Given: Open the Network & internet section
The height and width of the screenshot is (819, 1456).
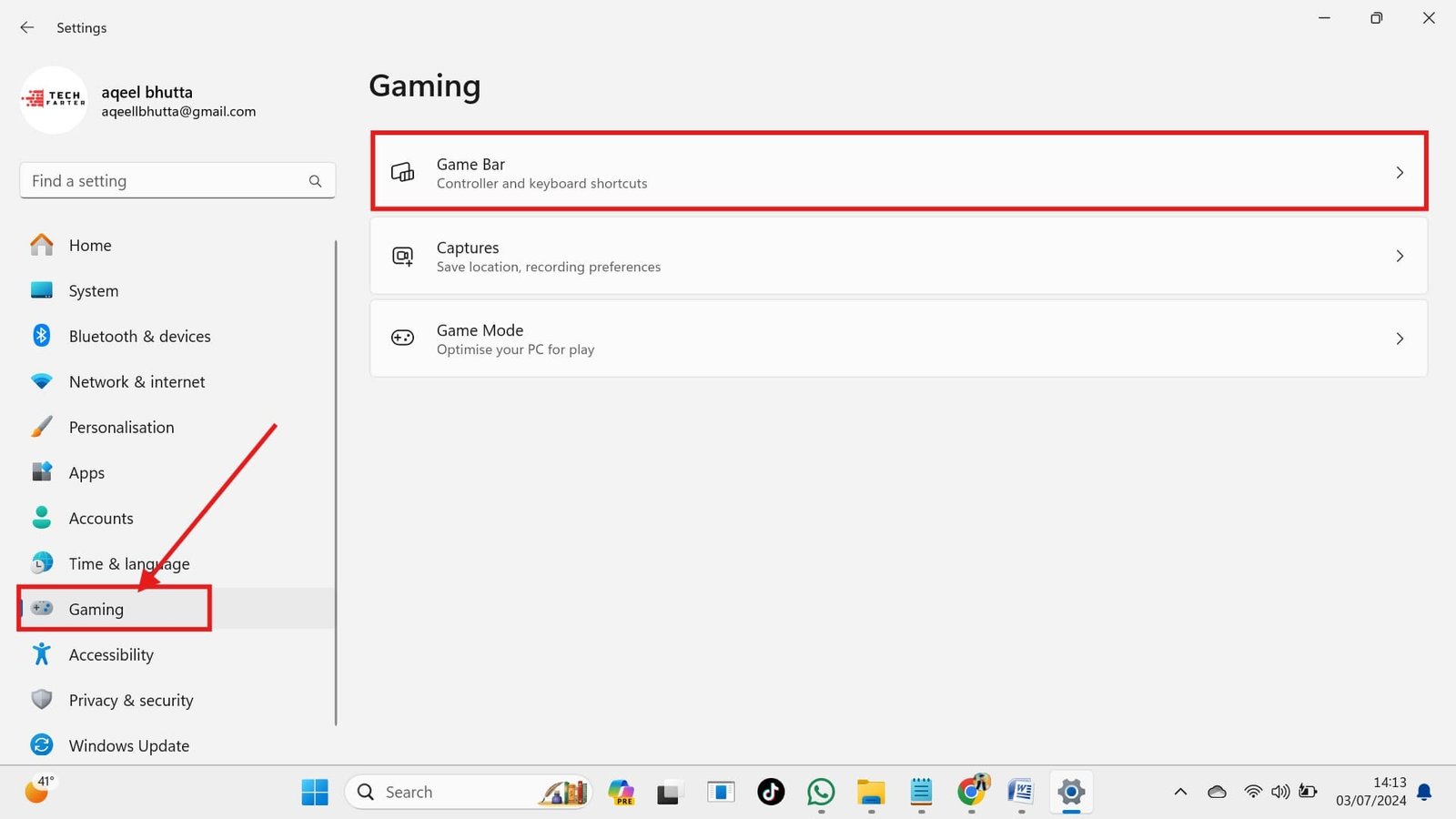Looking at the screenshot, I should (136, 381).
